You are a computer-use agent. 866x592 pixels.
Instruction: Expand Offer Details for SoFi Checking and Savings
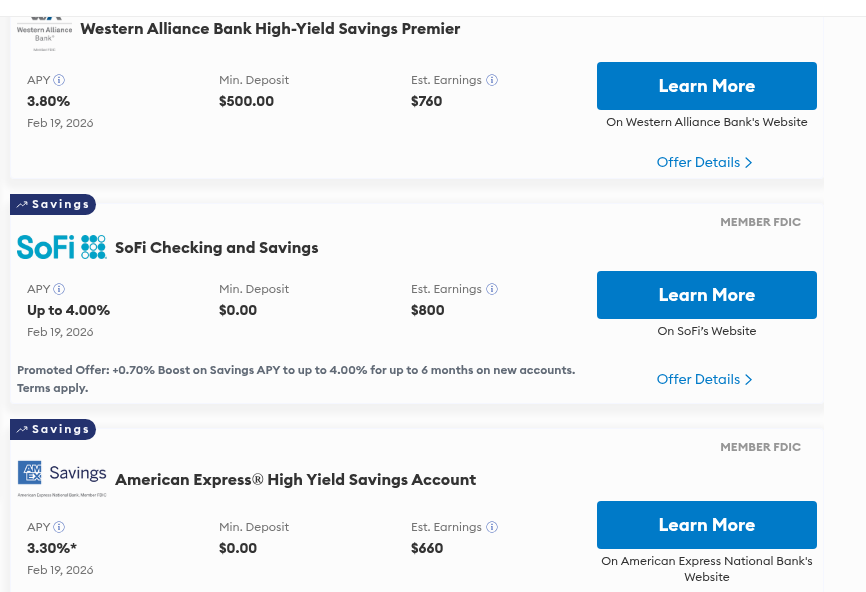coord(704,379)
